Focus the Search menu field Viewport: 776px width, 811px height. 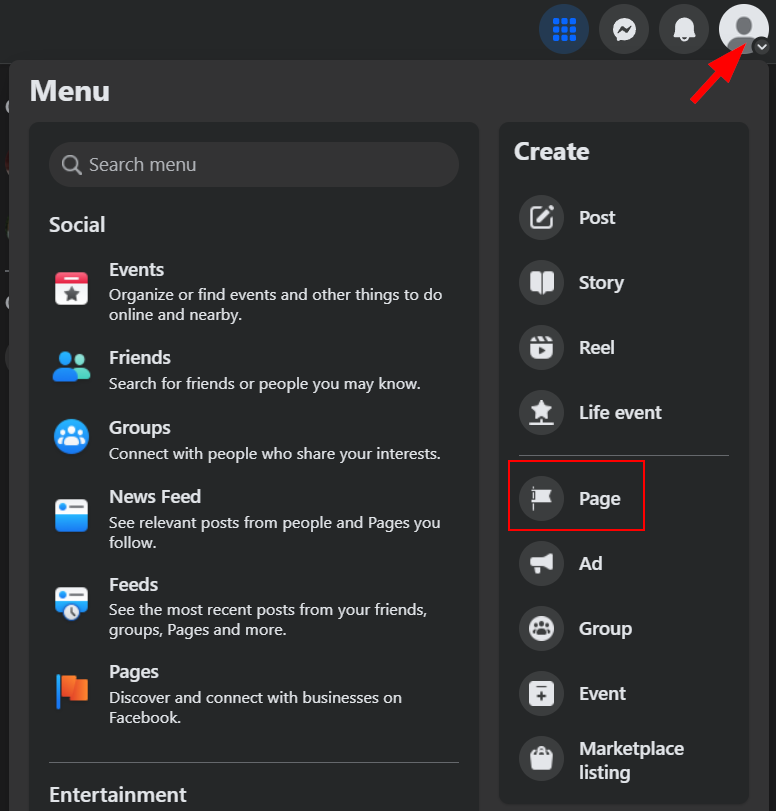click(x=253, y=164)
